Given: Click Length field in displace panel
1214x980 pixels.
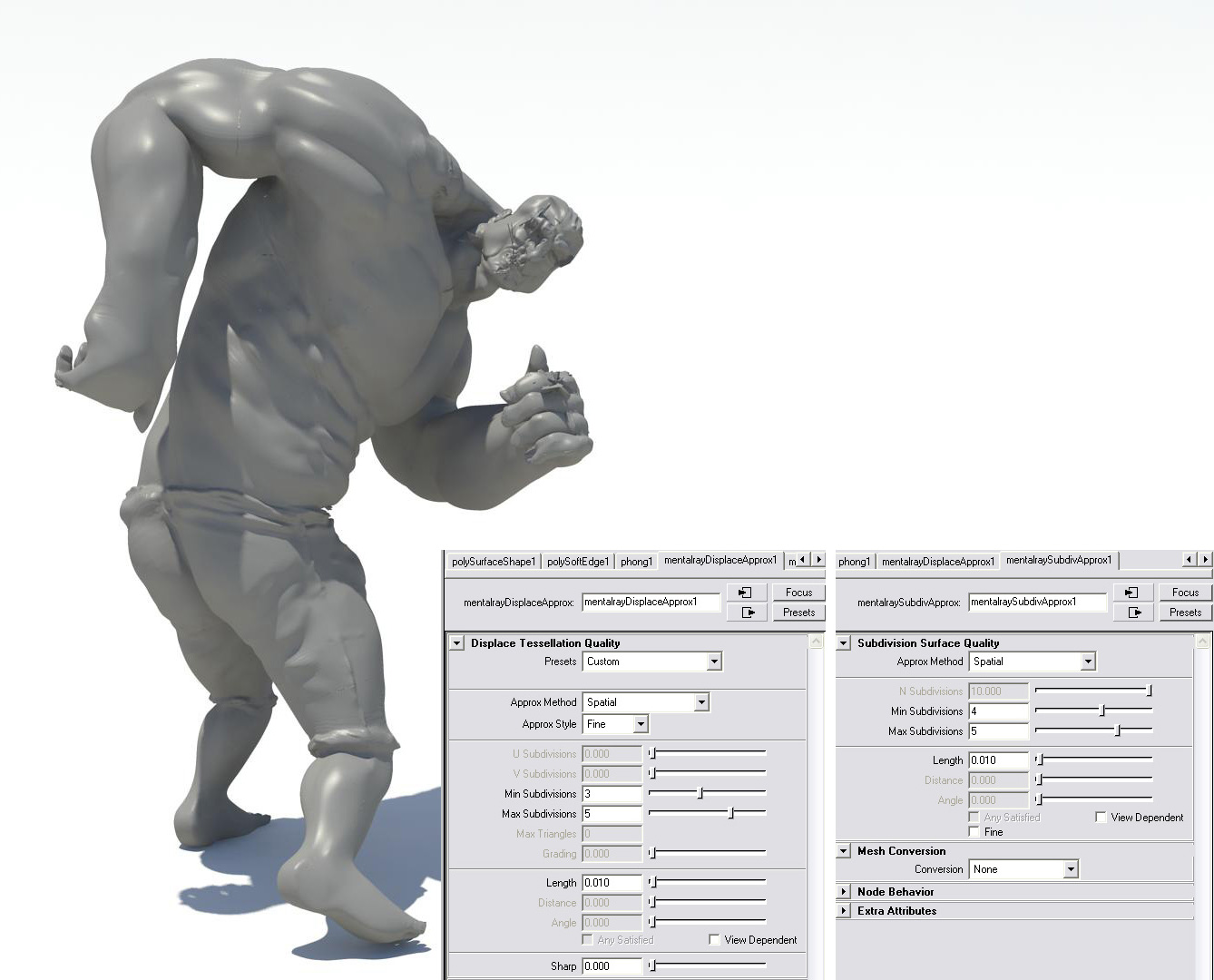Looking at the screenshot, I should pyautogui.click(x=612, y=883).
